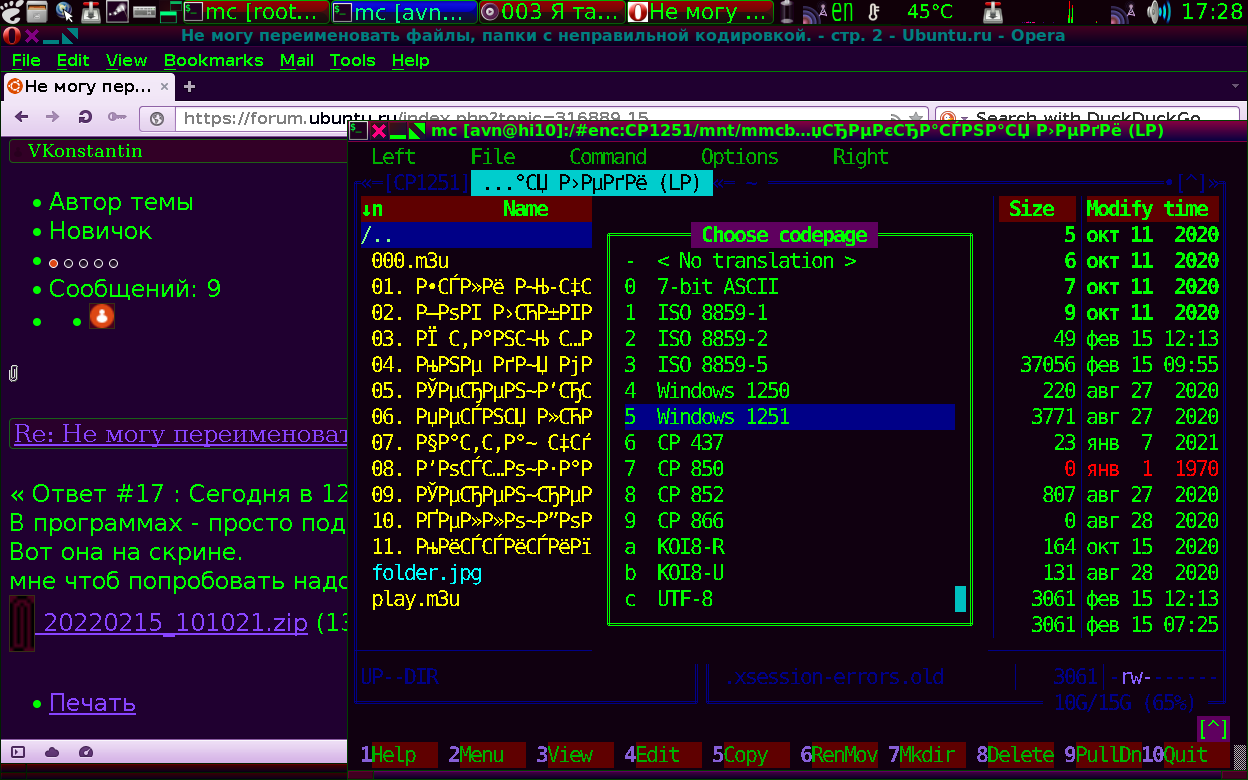1248x780 pixels.
Task: Click mc function key 10Quit
Action: coord(1185,755)
